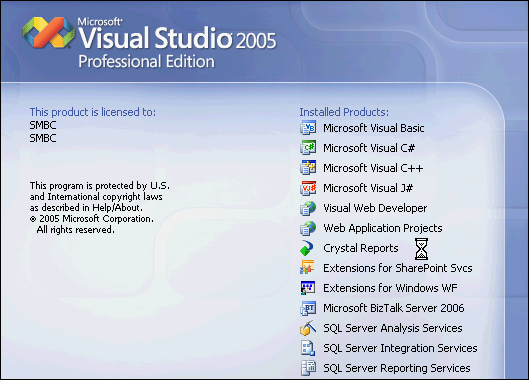Click the Microsoft Visual C# icon
Image resolution: width=529 pixels, height=380 pixels.
(x=308, y=148)
